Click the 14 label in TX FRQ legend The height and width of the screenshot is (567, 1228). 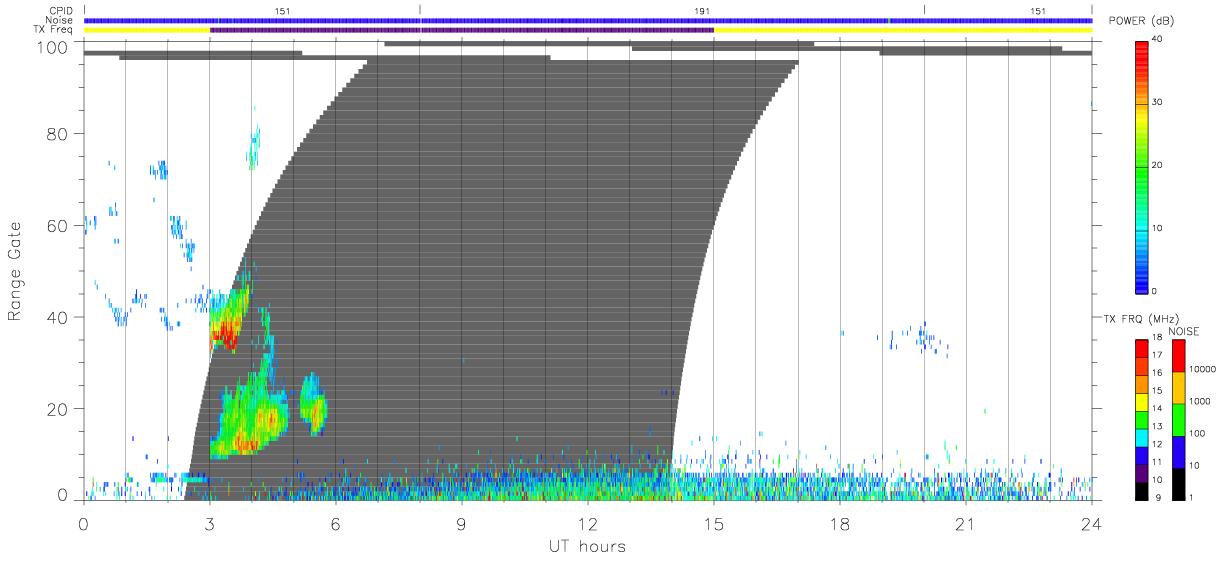1157,409
